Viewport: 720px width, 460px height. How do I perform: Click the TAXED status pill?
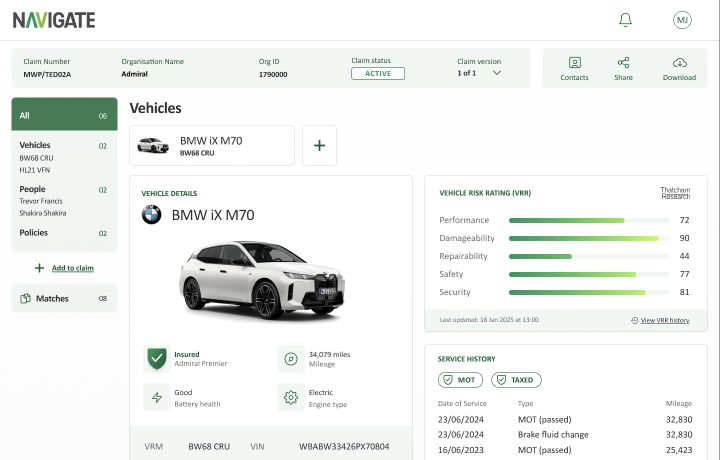[516, 380]
